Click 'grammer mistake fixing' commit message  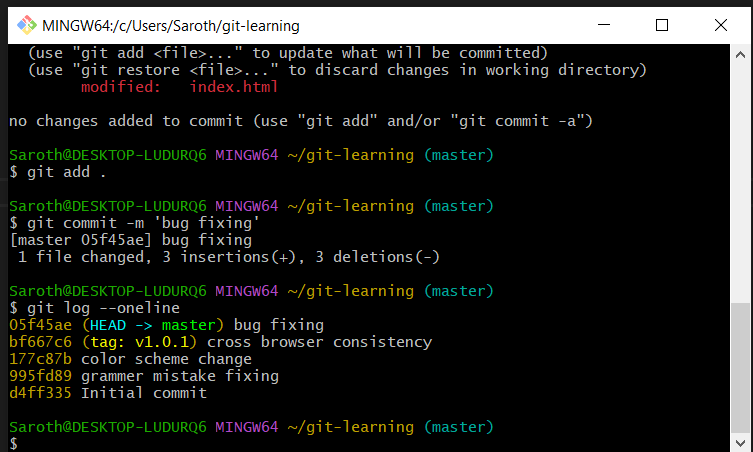pyautogui.click(x=180, y=376)
